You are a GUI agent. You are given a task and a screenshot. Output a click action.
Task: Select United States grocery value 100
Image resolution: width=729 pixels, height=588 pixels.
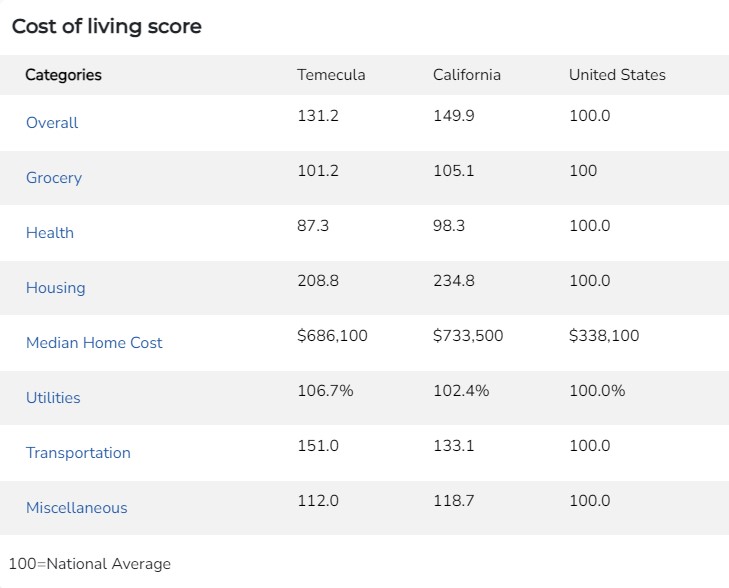coord(583,171)
